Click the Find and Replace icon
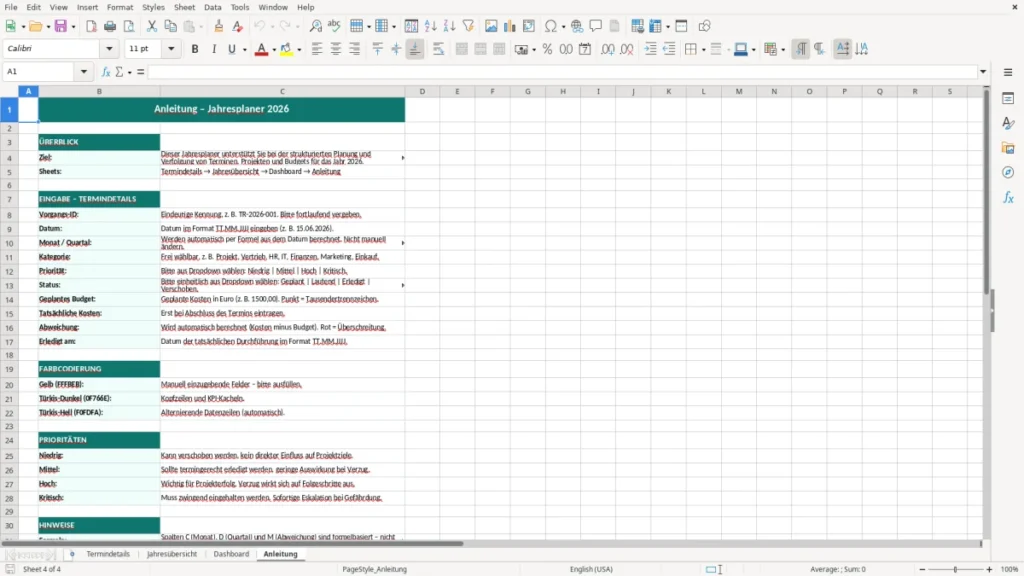The height and width of the screenshot is (576, 1024). [x=315, y=26]
